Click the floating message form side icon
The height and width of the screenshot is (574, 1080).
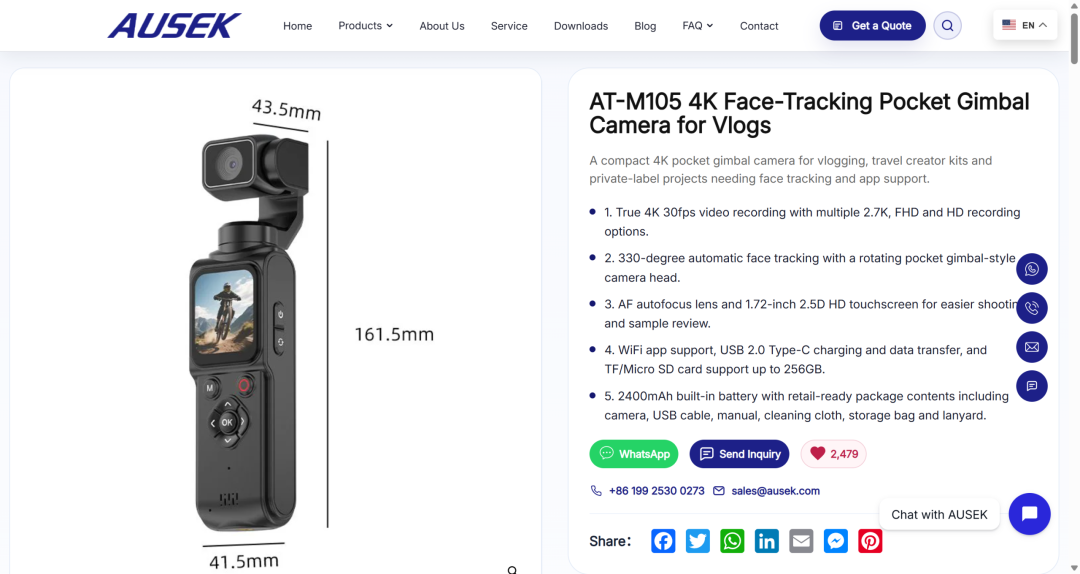[1031, 386]
